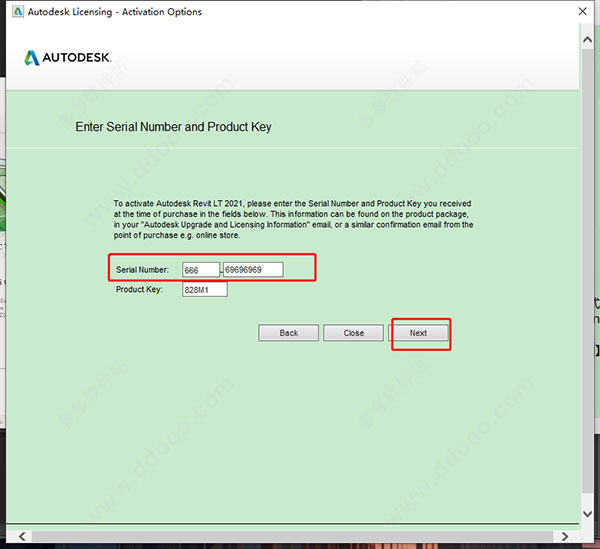The width and height of the screenshot is (600, 549).
Task: Click the activation instructions paragraph text
Action: (293, 219)
